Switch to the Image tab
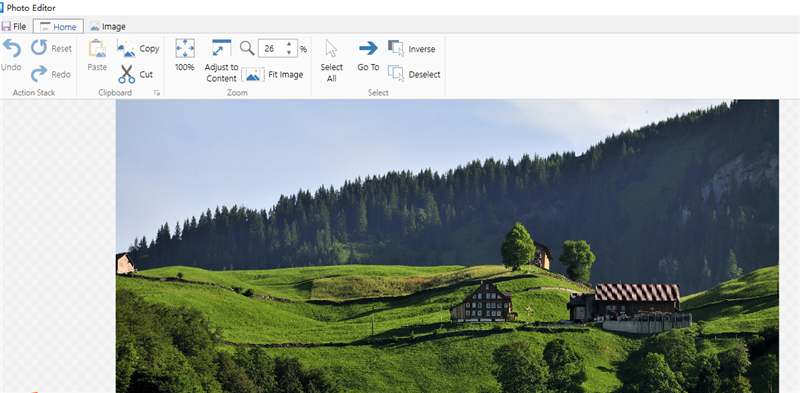The image size is (800, 393). click(108, 27)
